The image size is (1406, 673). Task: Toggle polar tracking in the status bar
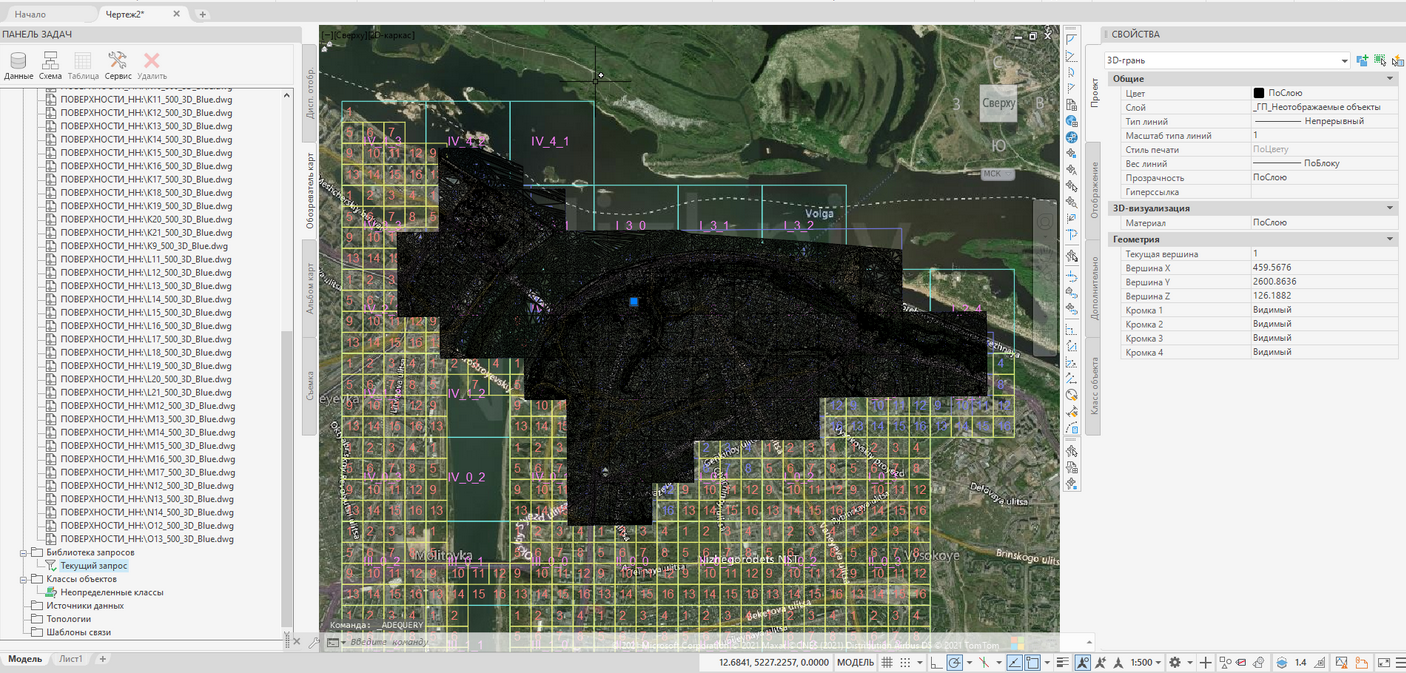[955, 663]
